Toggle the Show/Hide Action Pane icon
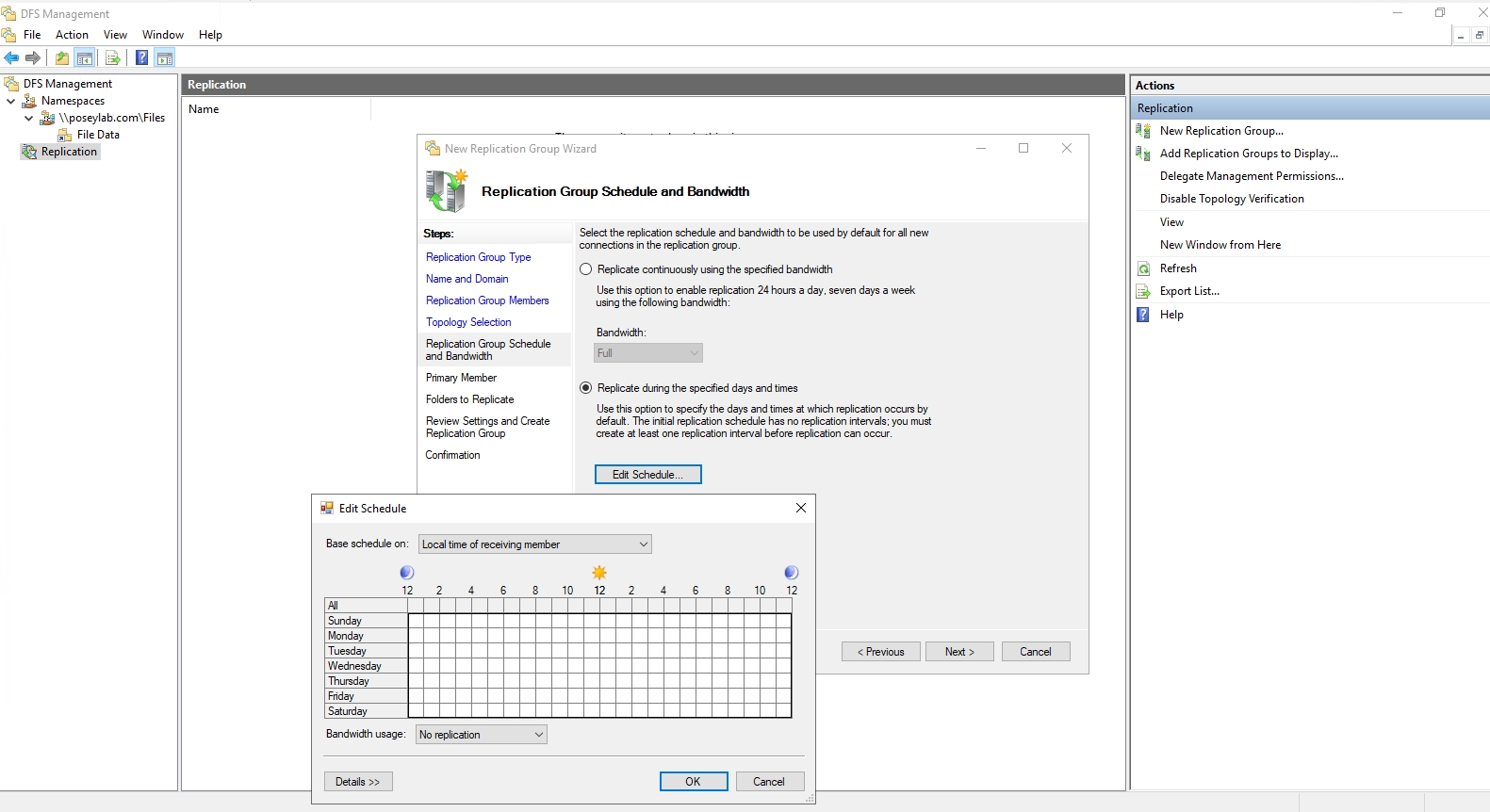Viewport: 1490px width, 812px height. (165, 58)
